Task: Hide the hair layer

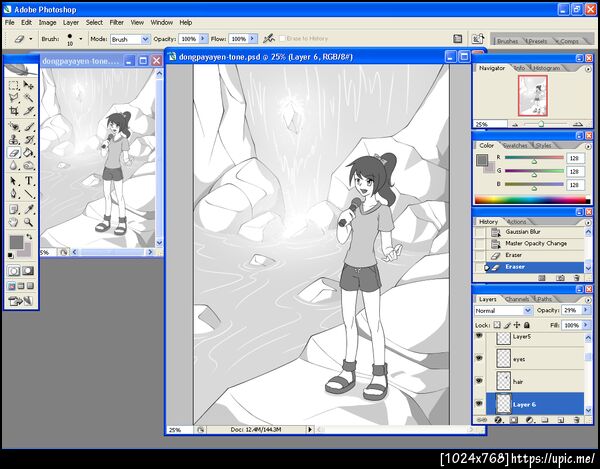Action: tap(479, 381)
